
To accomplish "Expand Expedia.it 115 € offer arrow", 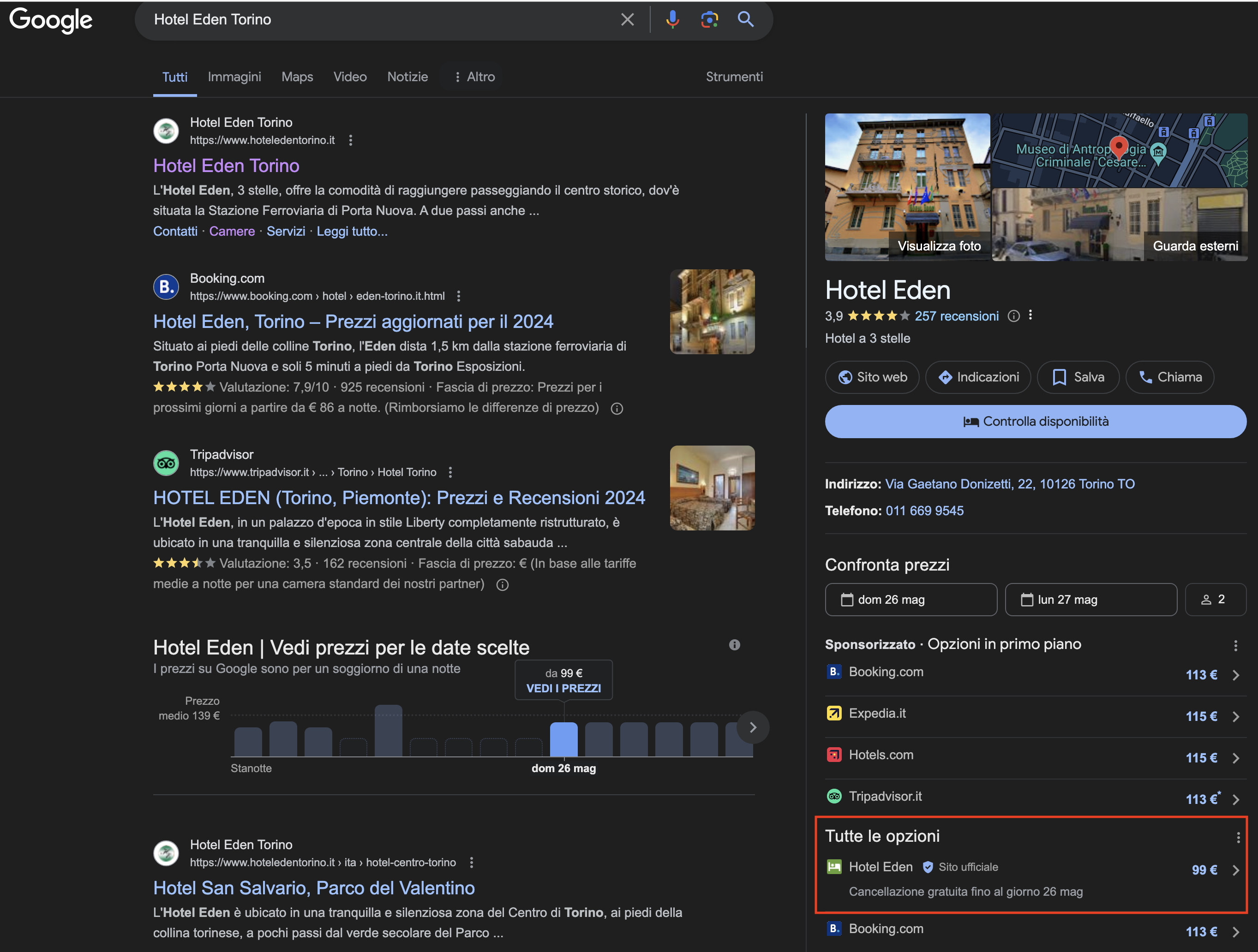I will pyautogui.click(x=1235, y=717).
